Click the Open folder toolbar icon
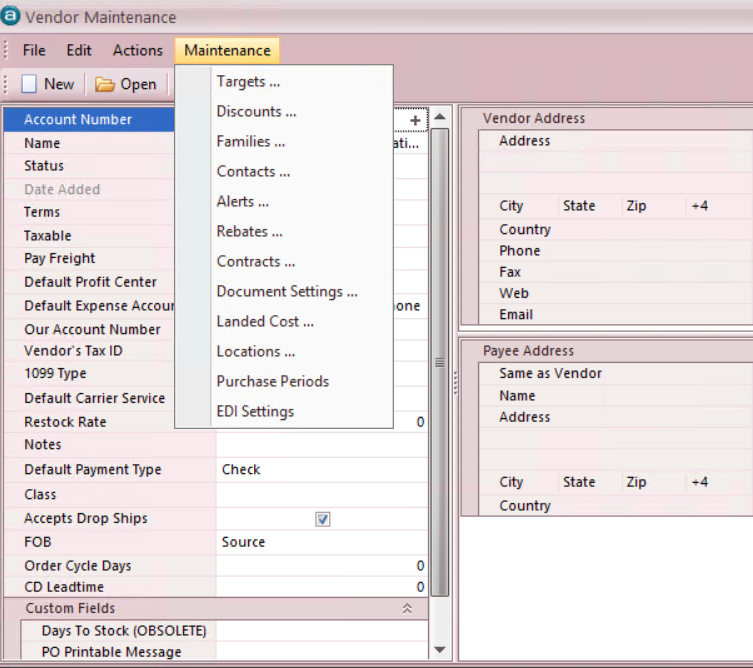The height and width of the screenshot is (668, 753). 105,84
